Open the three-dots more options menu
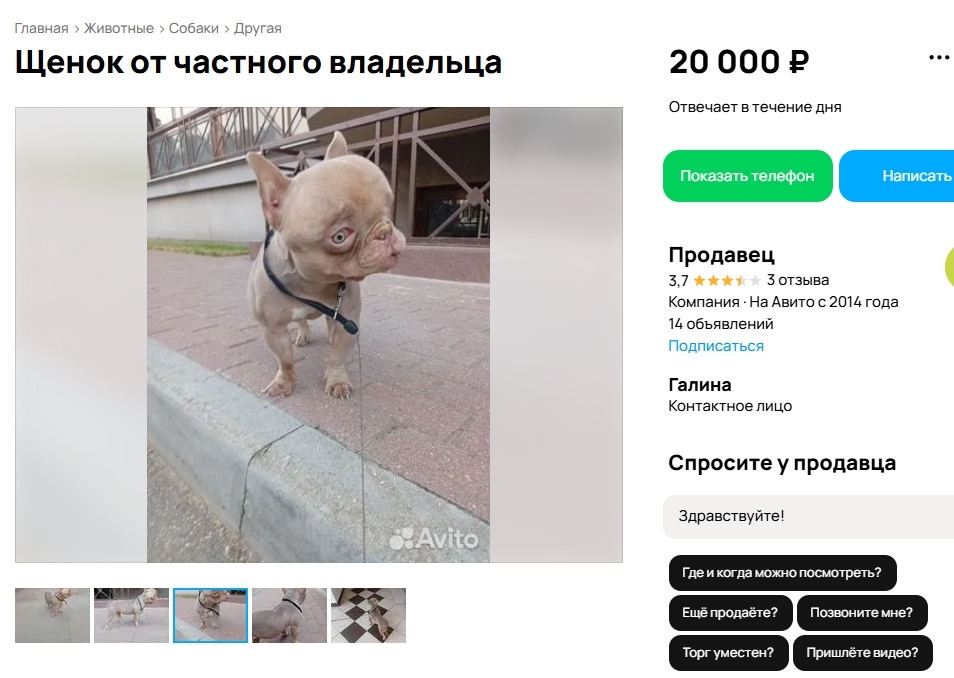Viewport: 954px width, 678px height. pos(939,58)
